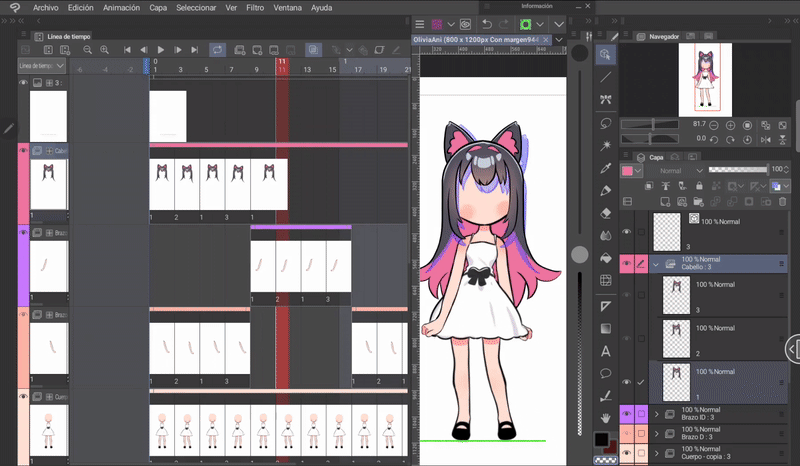Viewport: 800px width, 466px height.
Task: Open the Archivo menu
Action: (45, 8)
